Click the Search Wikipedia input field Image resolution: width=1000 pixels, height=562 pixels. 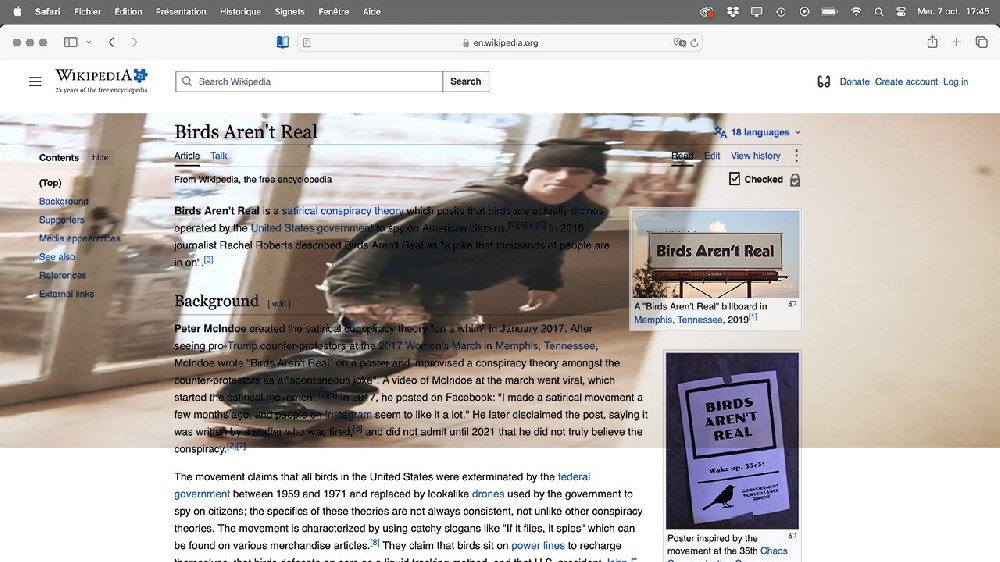click(309, 82)
